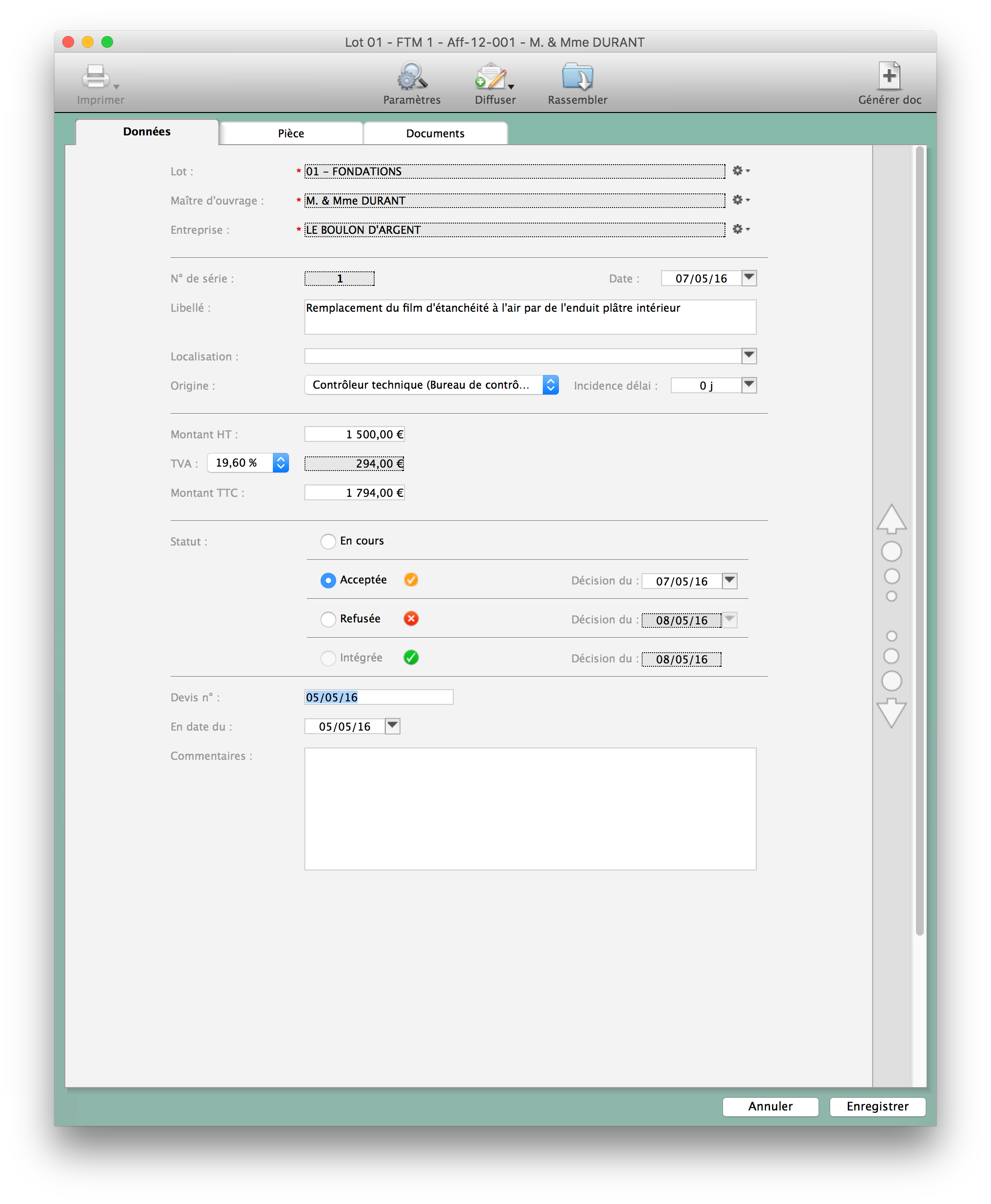Select the Intégrée status

[328, 658]
